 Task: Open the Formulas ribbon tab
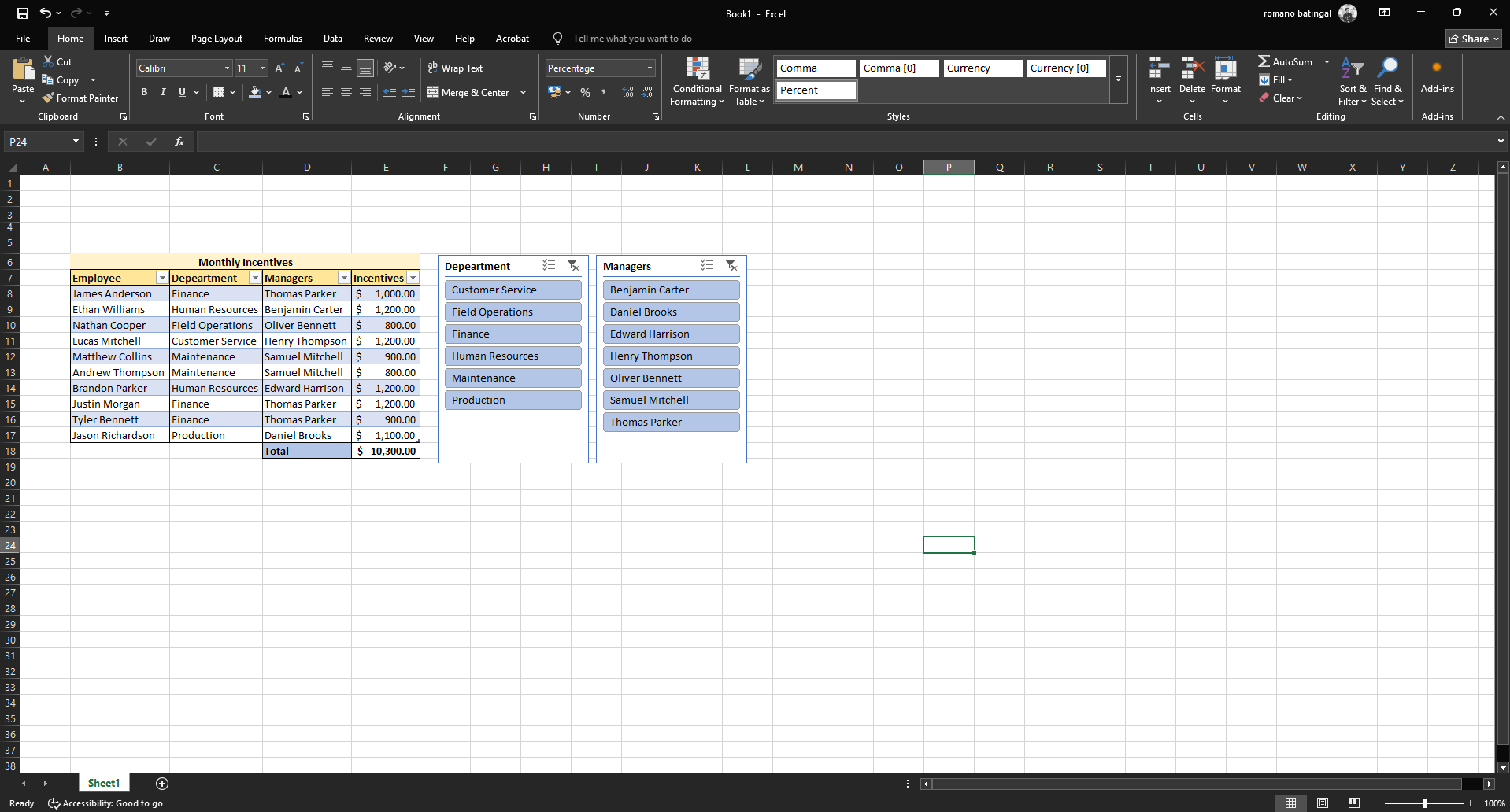(x=283, y=39)
